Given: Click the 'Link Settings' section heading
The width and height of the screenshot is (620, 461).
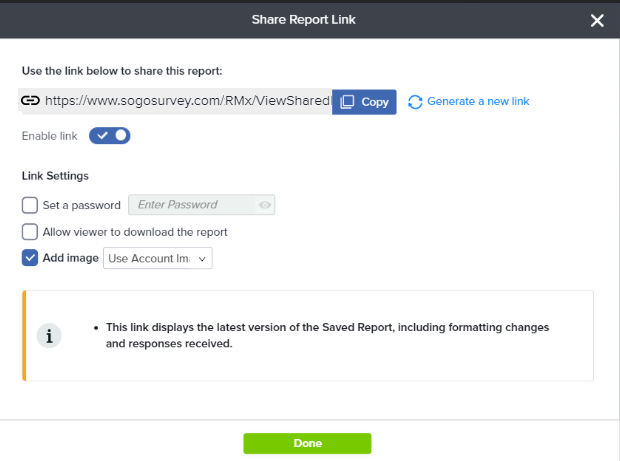Looking at the screenshot, I should 55,176.
